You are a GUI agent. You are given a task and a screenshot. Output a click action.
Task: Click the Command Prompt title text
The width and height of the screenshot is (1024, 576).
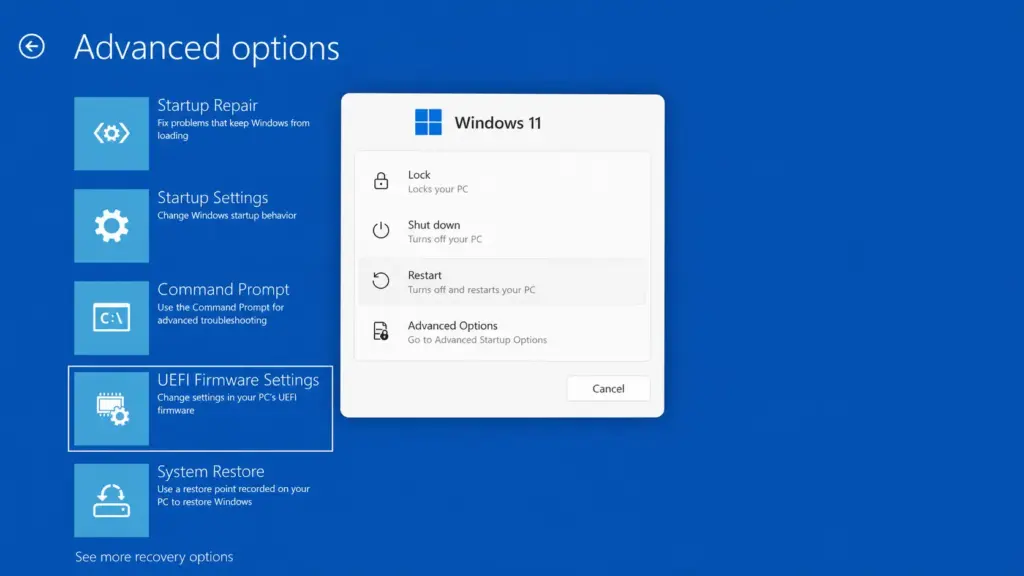pos(223,289)
